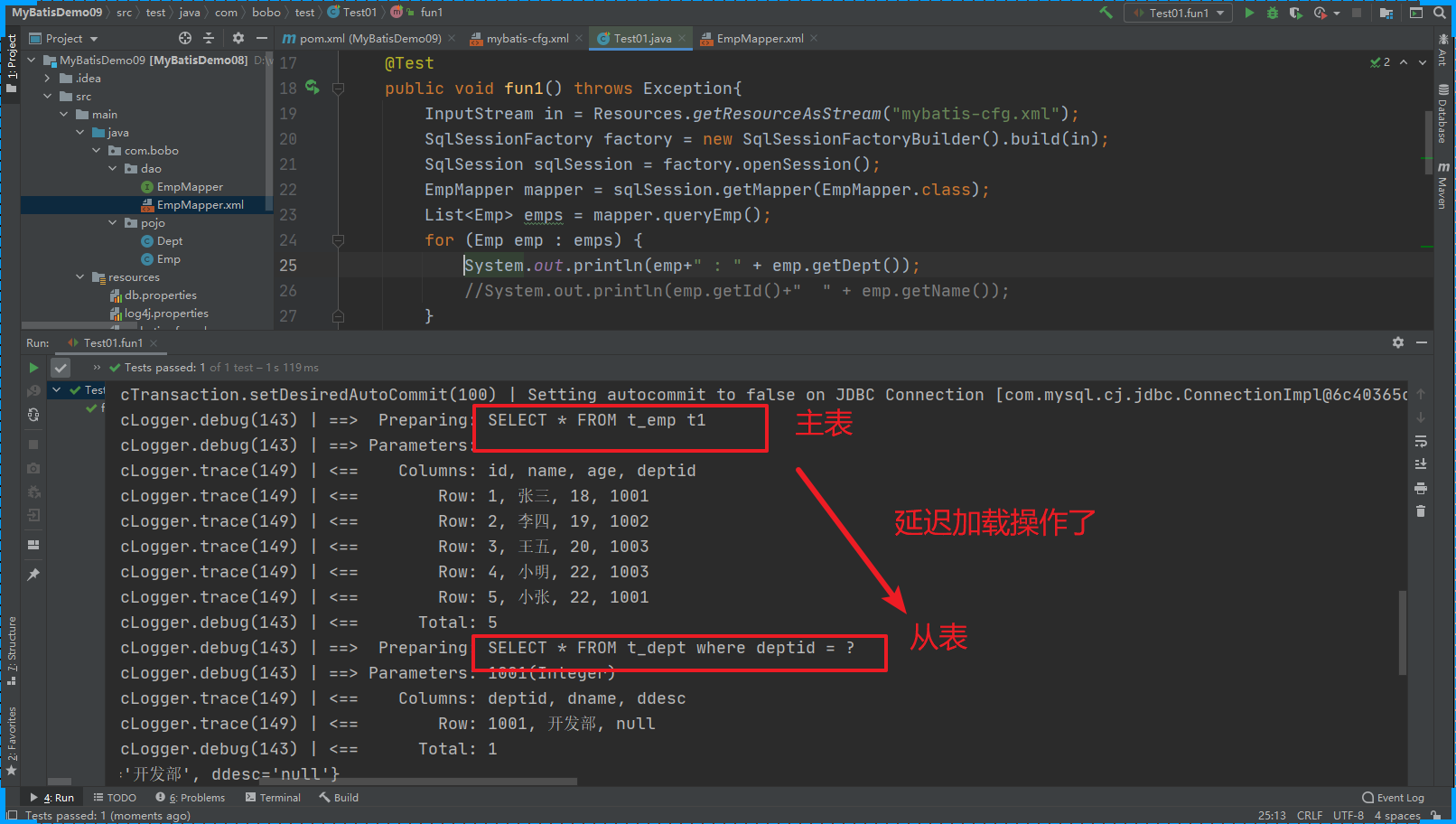This screenshot has width=1456, height=824.
Task: Collapse the com.bobo package
Action: tap(97, 151)
